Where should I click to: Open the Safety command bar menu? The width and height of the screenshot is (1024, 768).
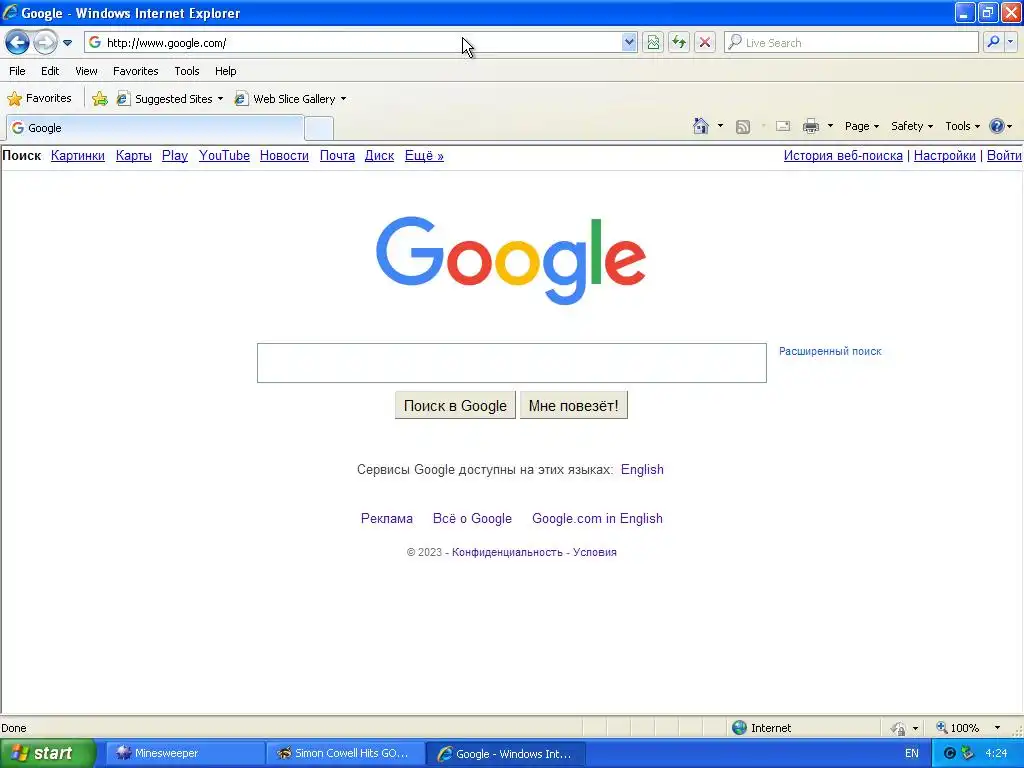coord(912,126)
